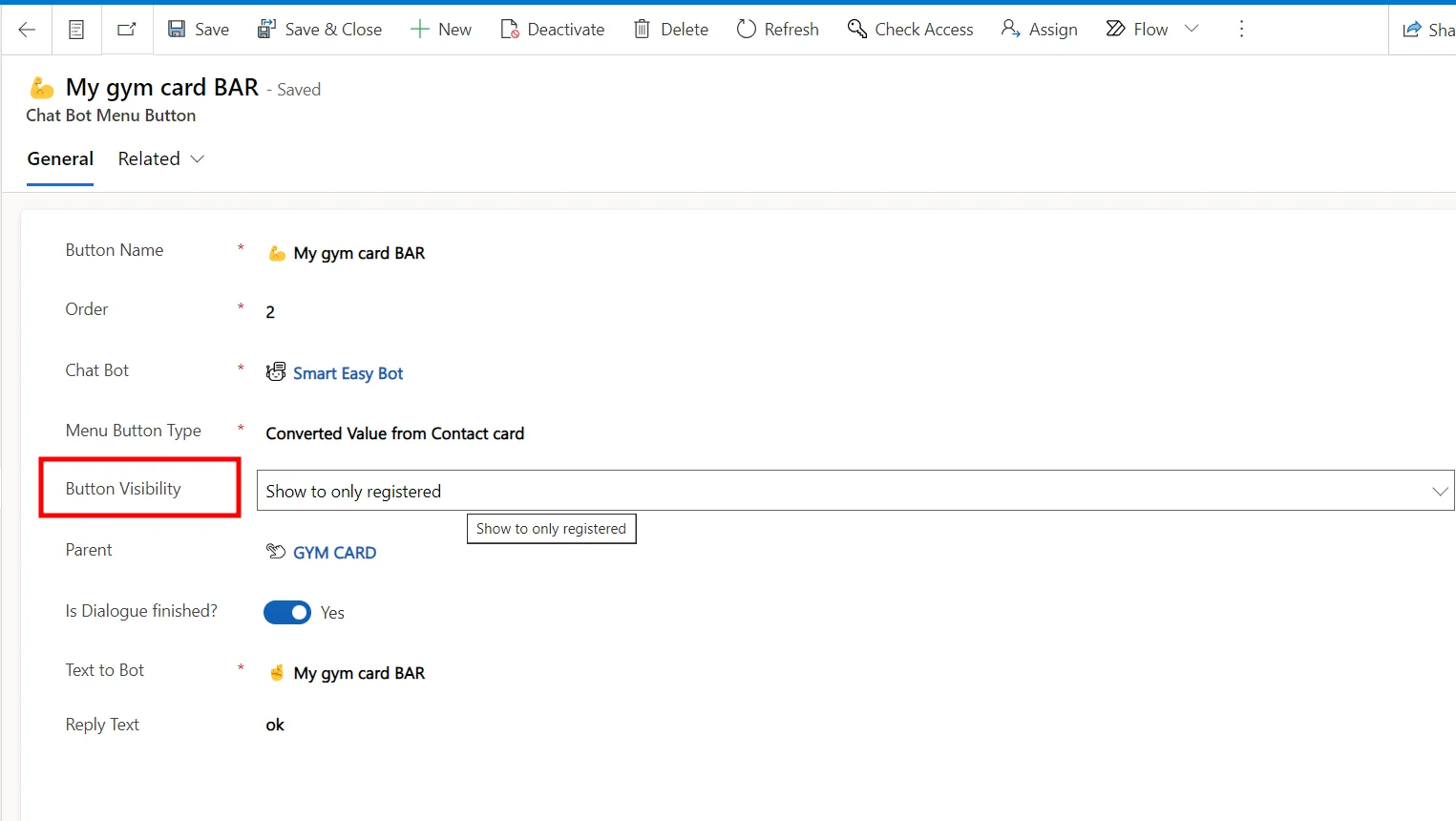
Task: Click the Share button
Action: pyautogui.click(x=1428, y=30)
